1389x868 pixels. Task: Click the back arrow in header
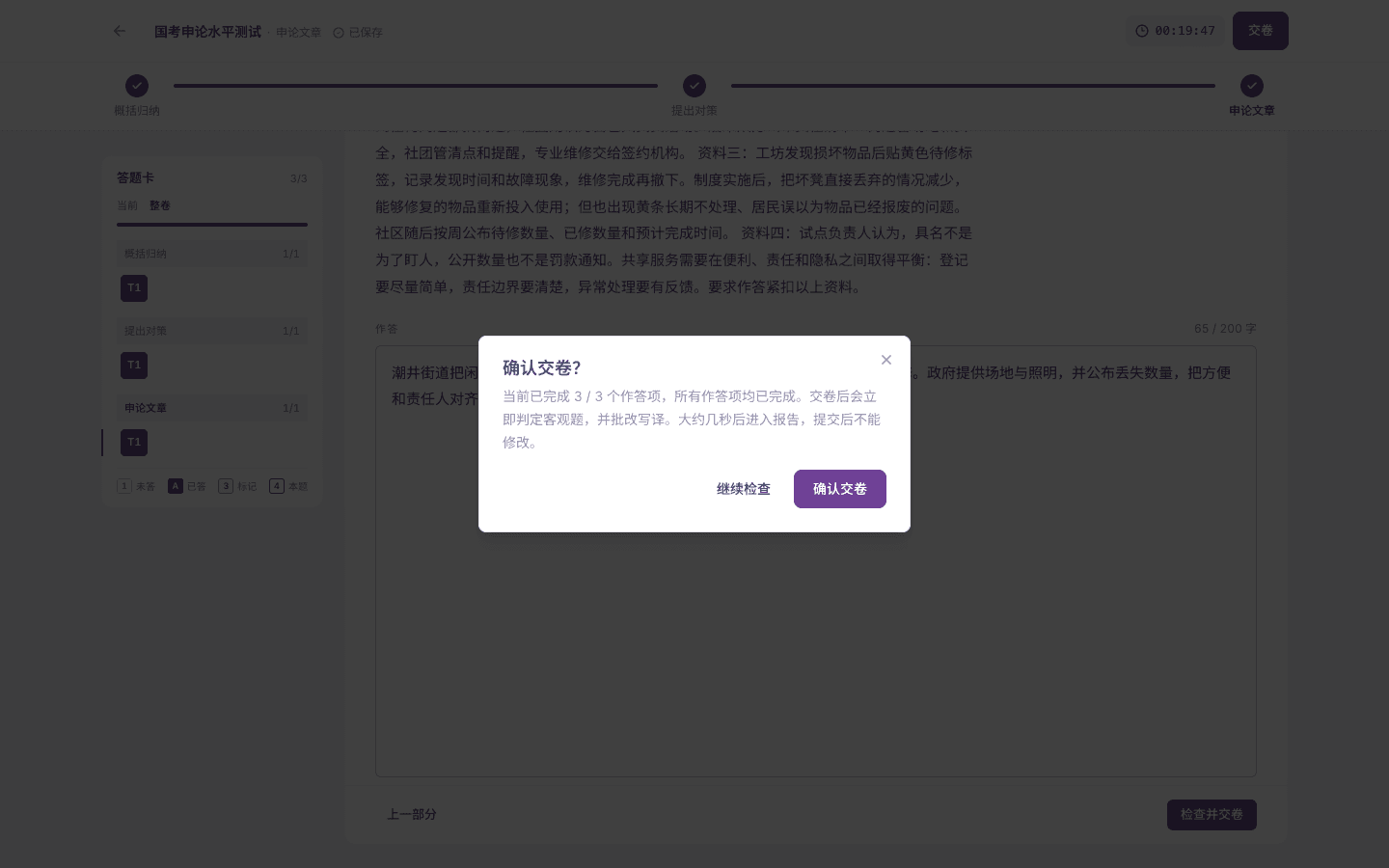(x=120, y=31)
